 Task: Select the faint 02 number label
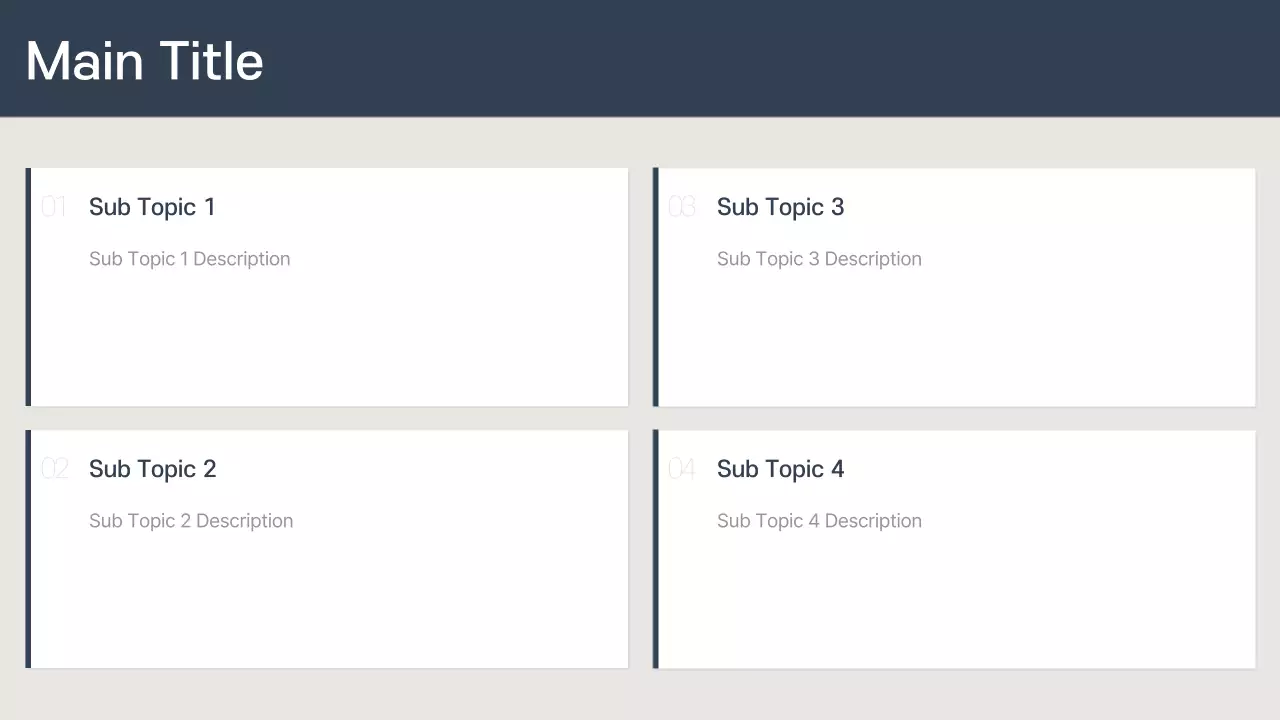tap(54, 469)
